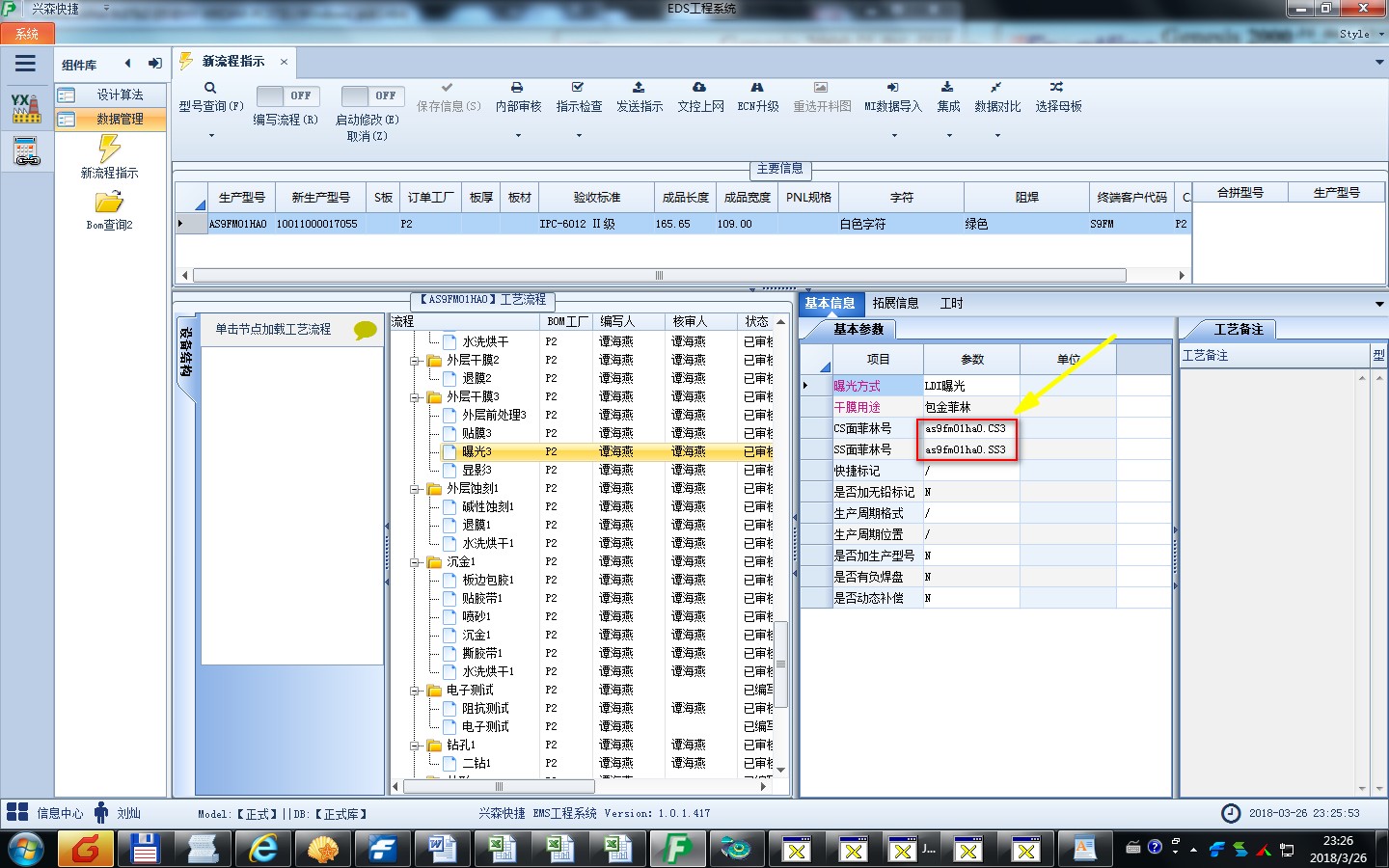The image size is (1389, 868).
Task: Open dropdown arrow under 数据对比
Action: click(x=997, y=136)
